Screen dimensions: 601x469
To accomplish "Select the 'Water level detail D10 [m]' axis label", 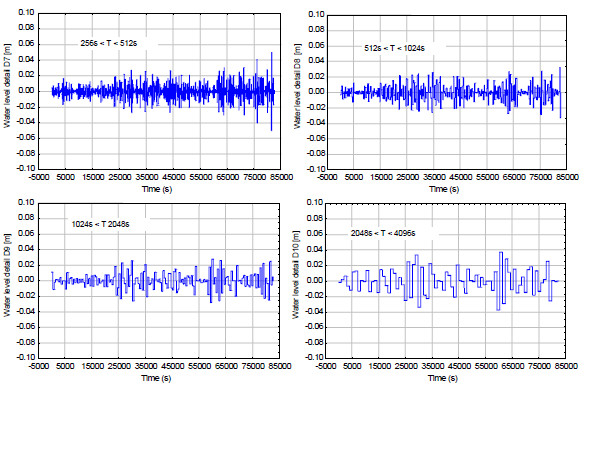I will [x=296, y=275].
